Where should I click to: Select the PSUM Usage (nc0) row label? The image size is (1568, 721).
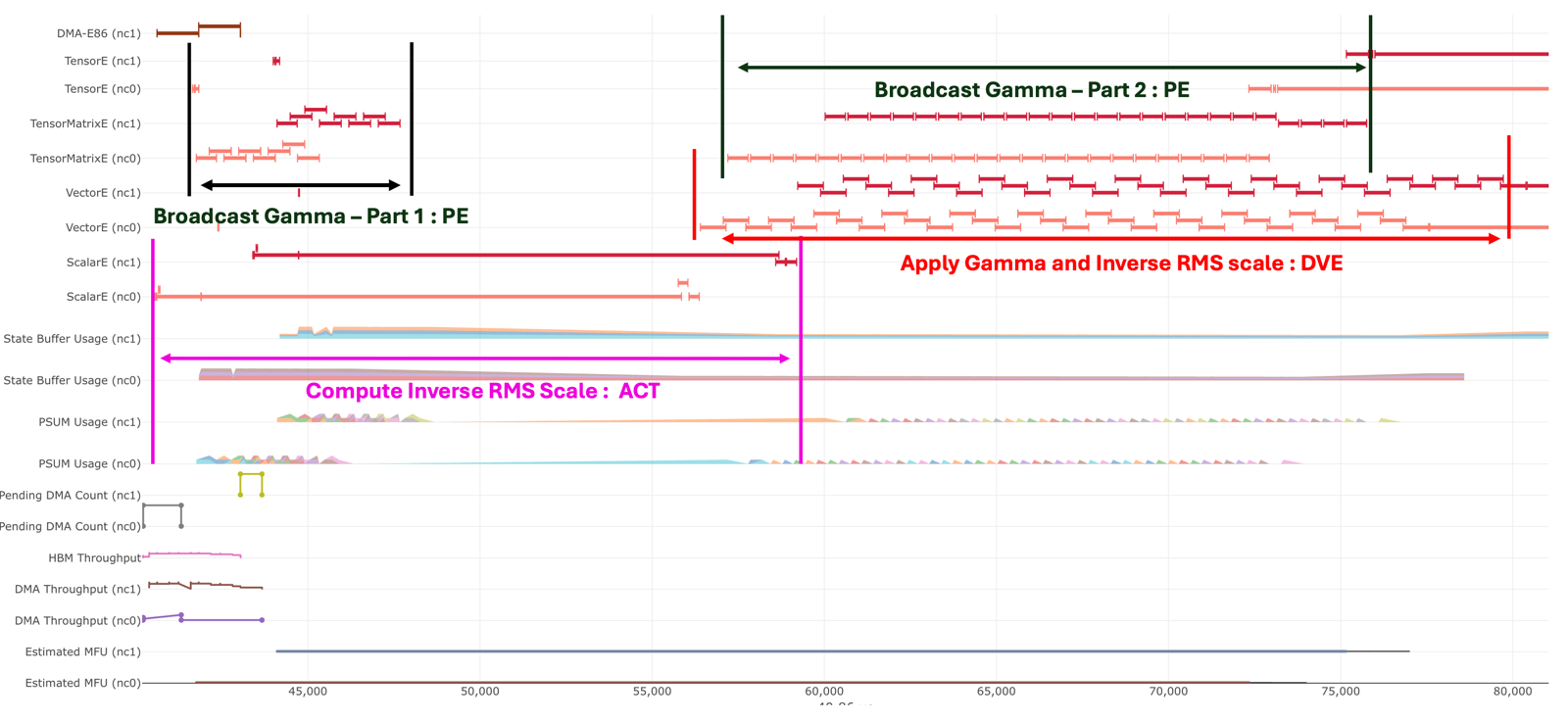(89, 463)
